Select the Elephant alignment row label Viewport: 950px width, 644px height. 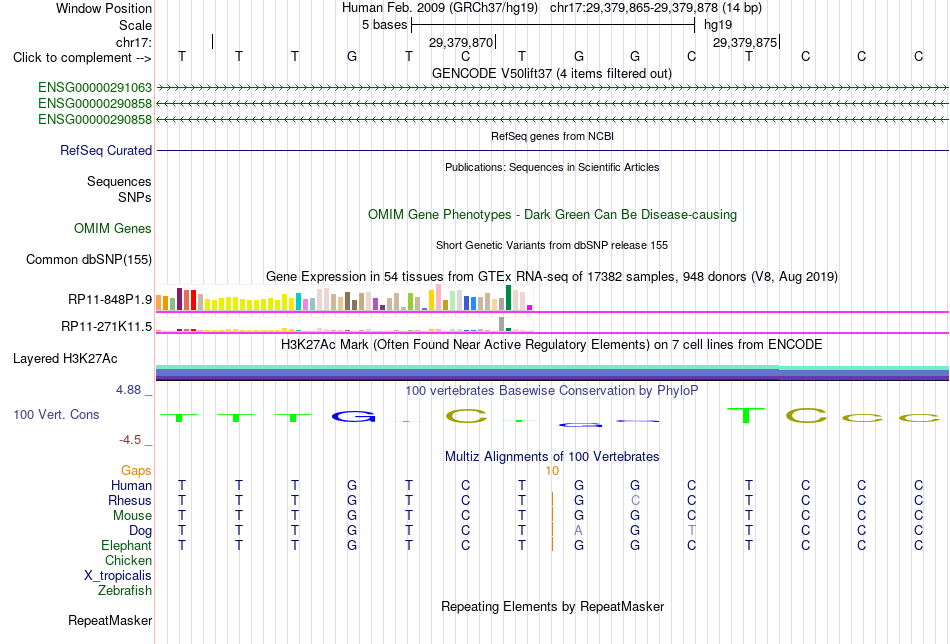(x=126, y=545)
